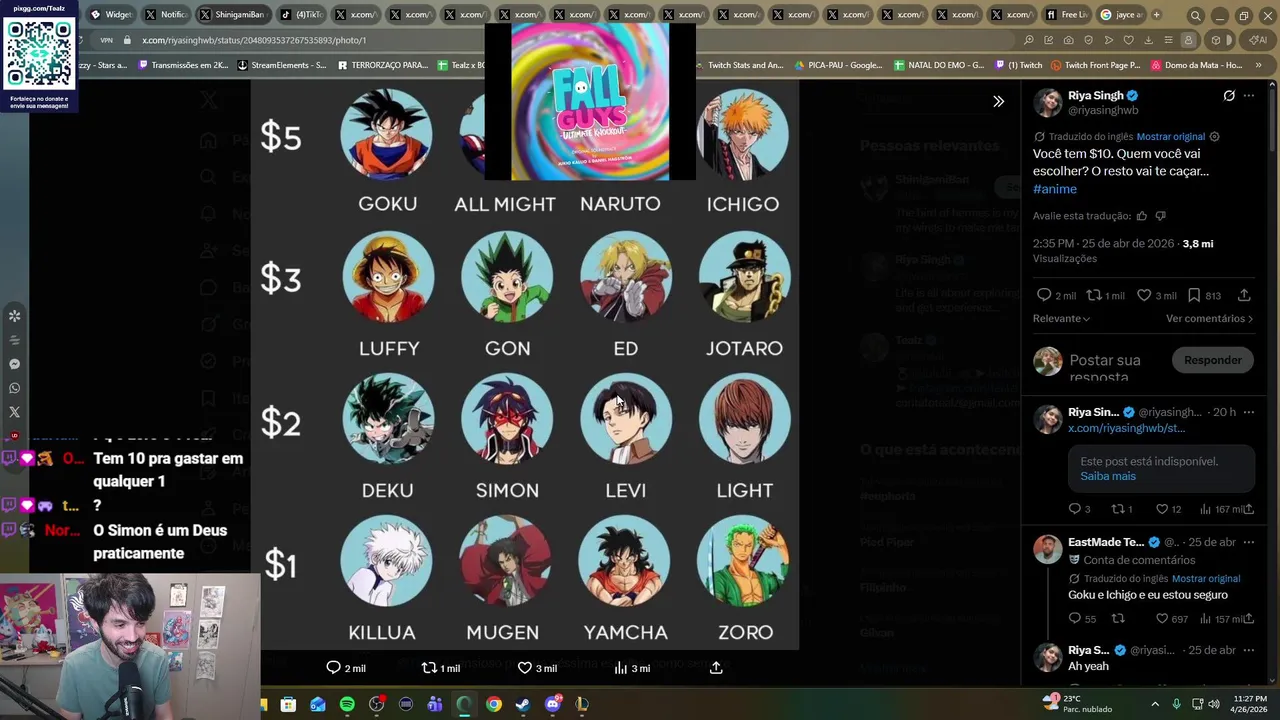Click the browser search icon in tab bar
This screenshot has width=1280, height=720.
tap(1195, 15)
